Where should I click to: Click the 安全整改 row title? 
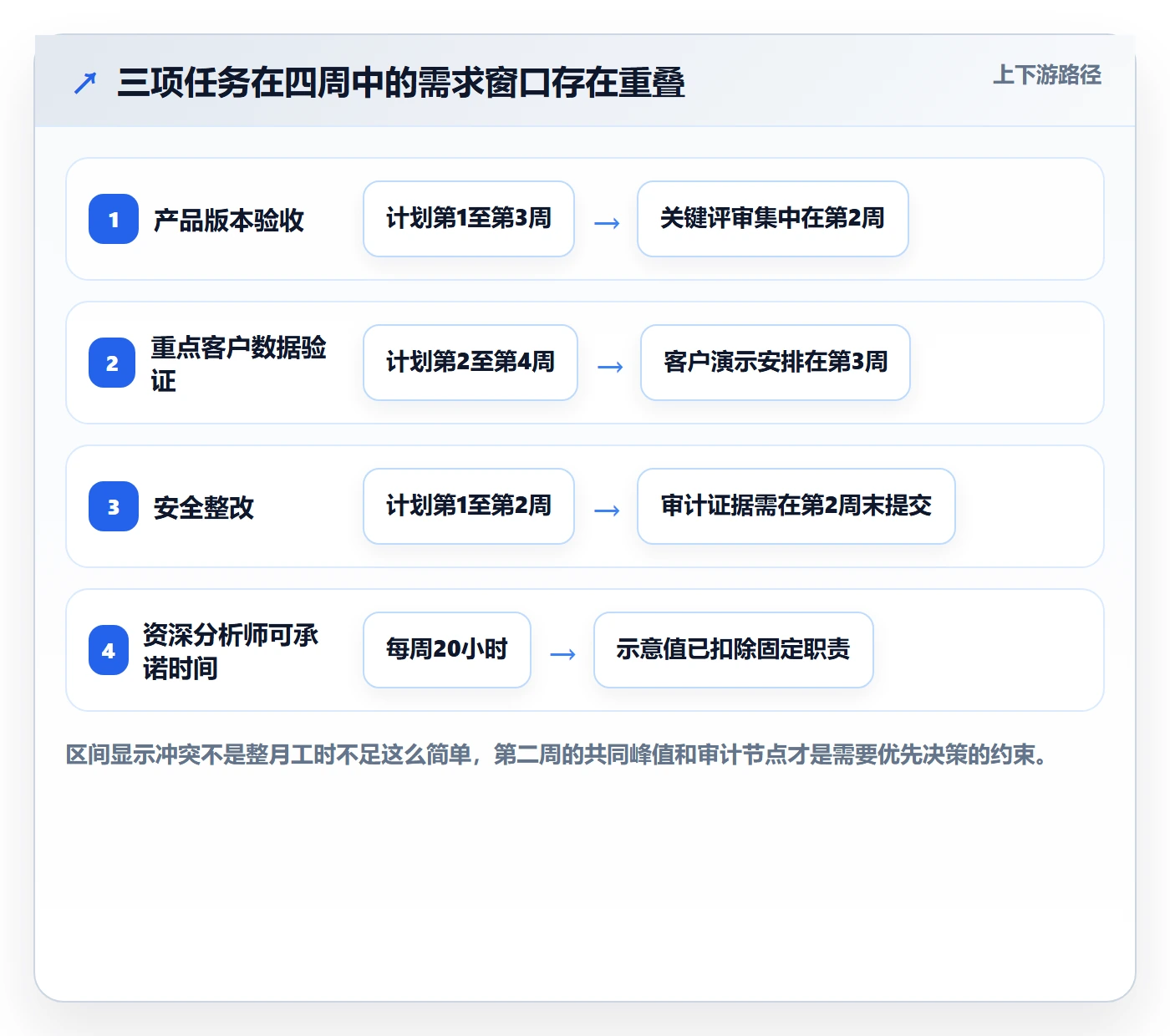tap(204, 507)
